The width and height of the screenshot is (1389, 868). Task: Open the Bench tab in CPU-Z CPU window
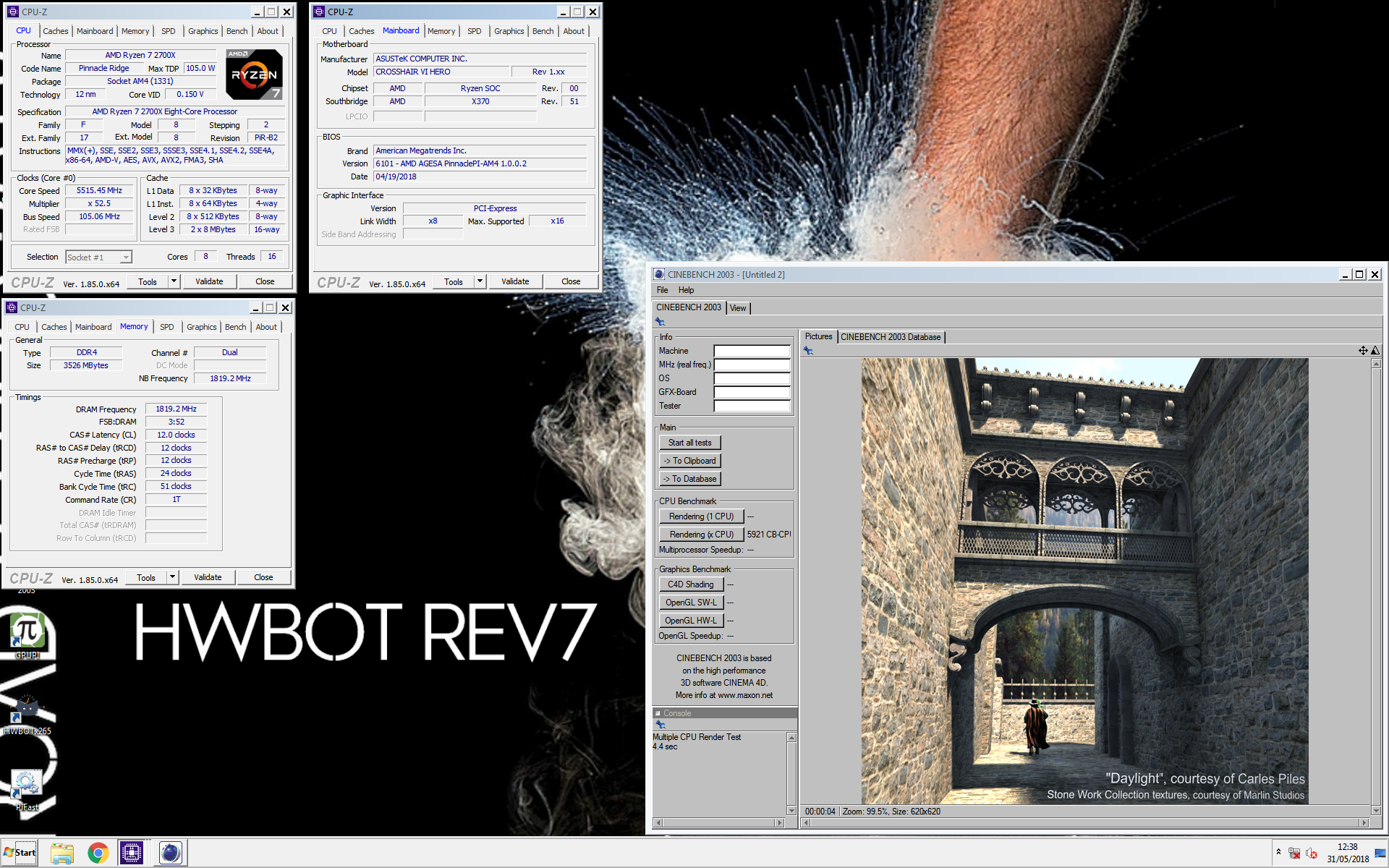[x=237, y=31]
